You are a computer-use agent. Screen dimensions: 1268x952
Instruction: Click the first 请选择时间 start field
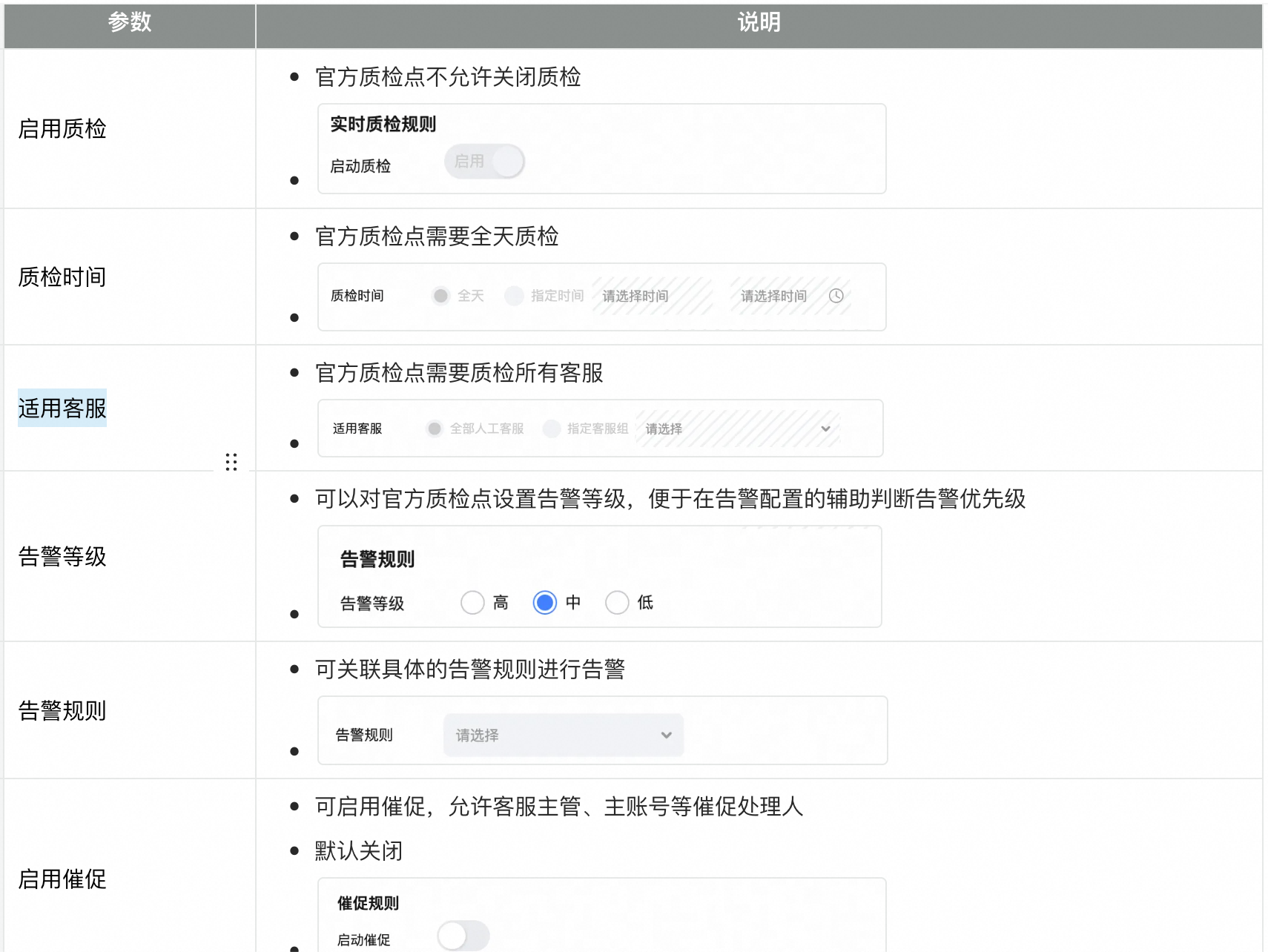pos(653,296)
